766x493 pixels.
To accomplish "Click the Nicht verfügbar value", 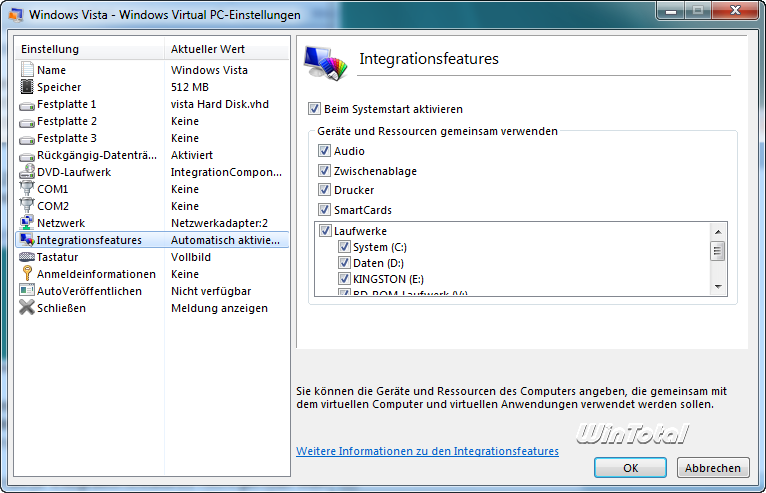I will coord(211,291).
